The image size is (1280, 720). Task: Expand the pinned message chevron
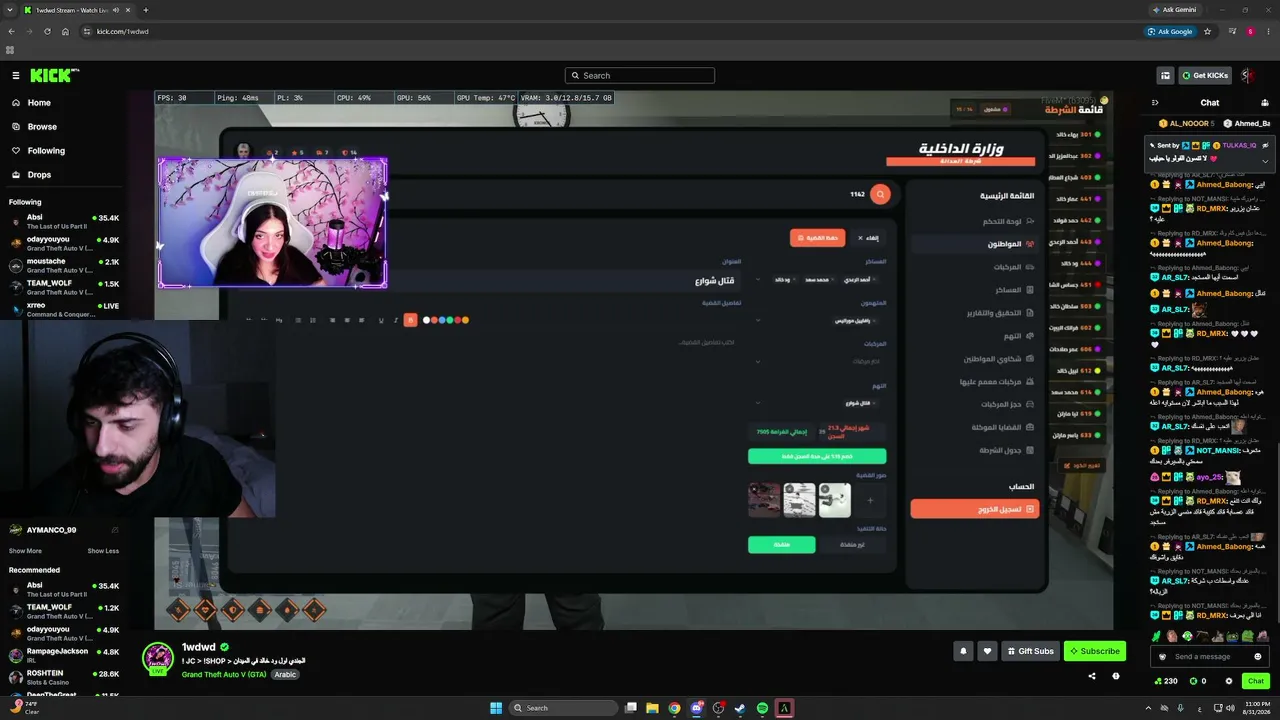coord(1265,161)
